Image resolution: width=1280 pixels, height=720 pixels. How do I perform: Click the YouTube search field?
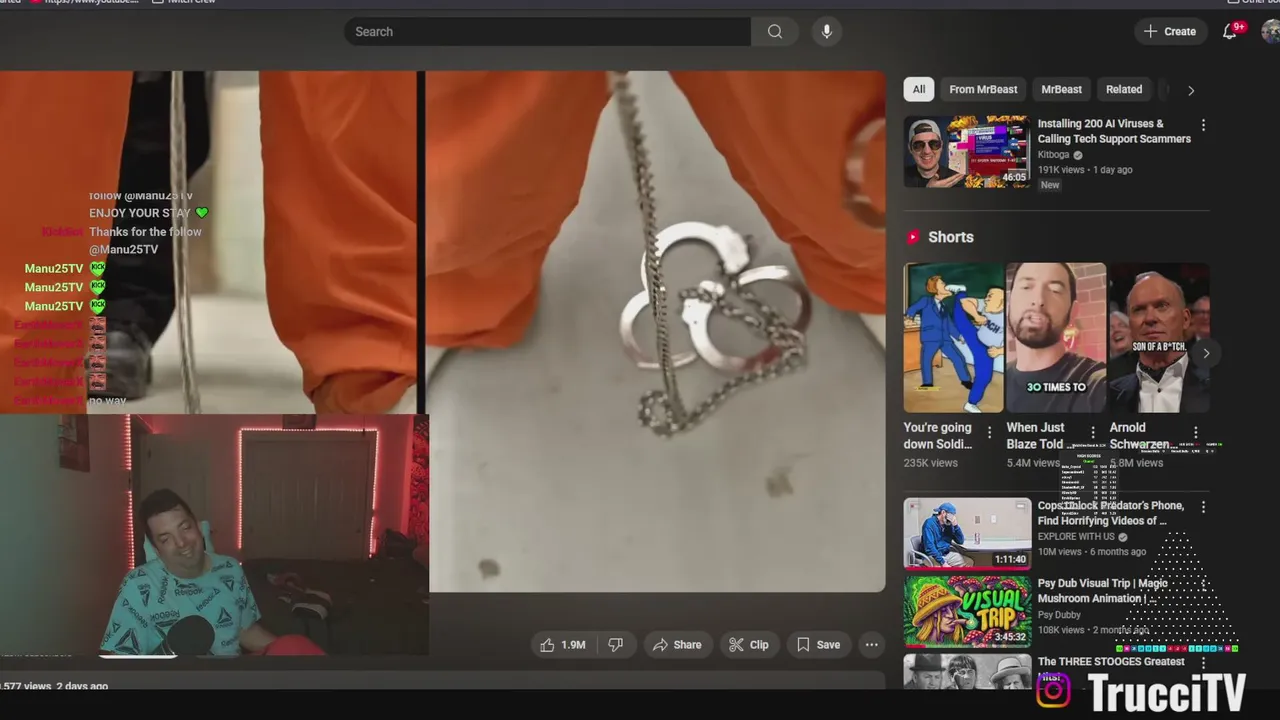point(547,31)
